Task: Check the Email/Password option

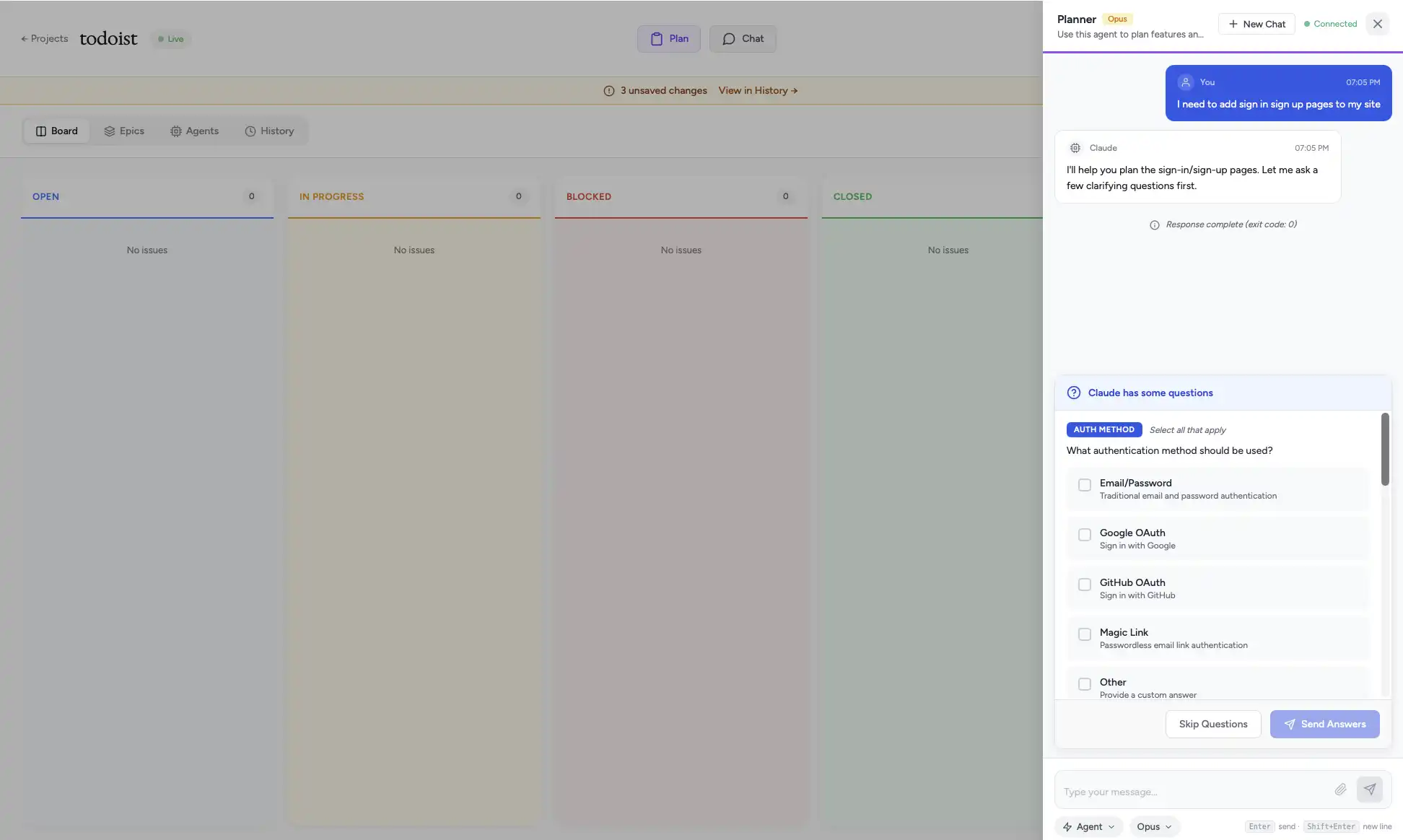Action: point(1084,485)
